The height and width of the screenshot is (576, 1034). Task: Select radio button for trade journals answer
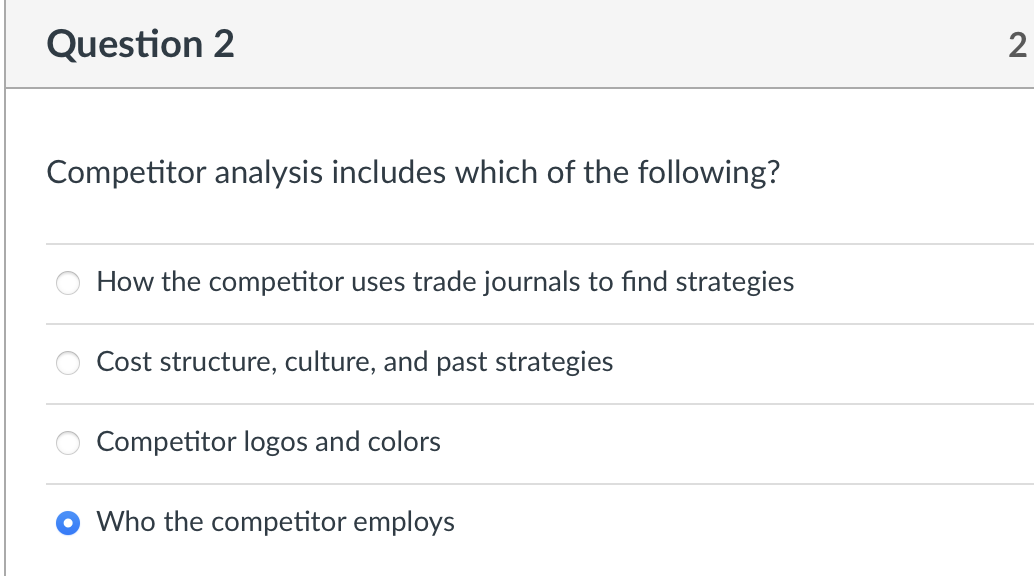click(68, 283)
